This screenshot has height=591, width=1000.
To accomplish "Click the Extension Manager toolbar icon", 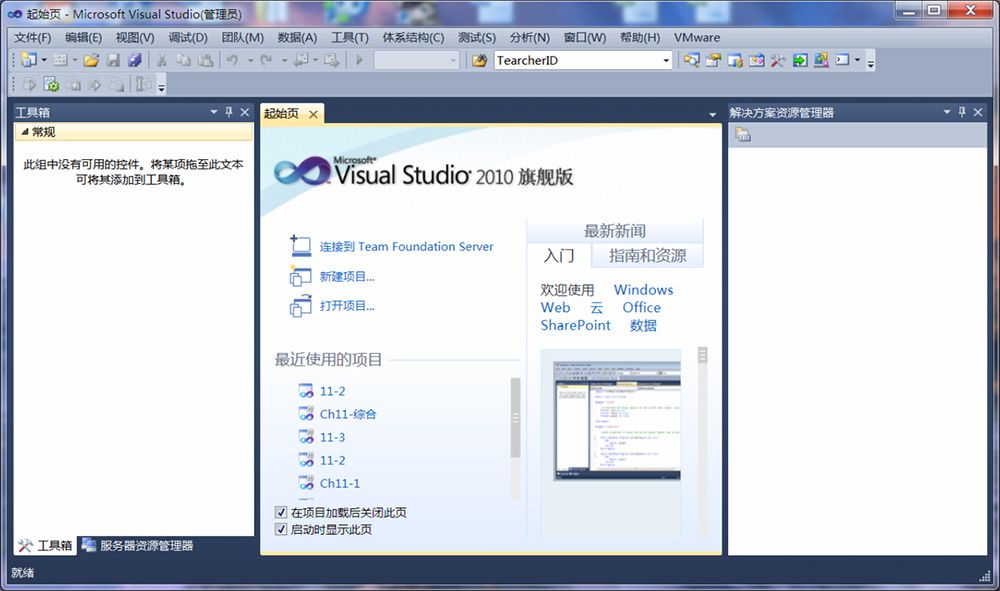I will point(821,60).
